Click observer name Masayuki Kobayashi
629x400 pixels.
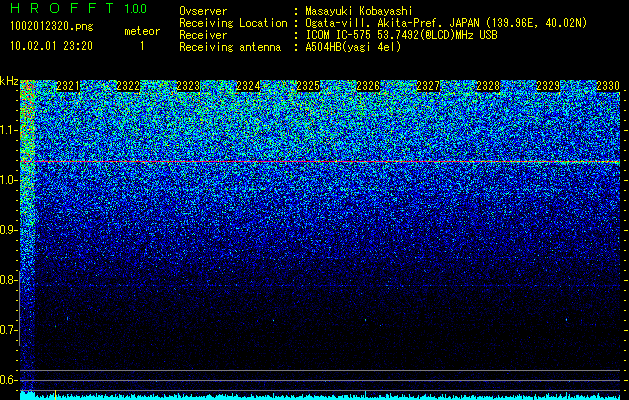(359, 11)
